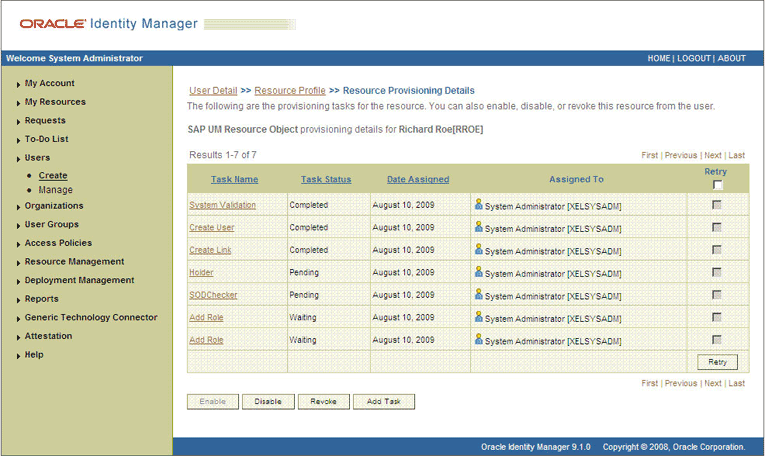This screenshot has width=765, height=456.
Task: Open the Holder task link
Action: (x=201, y=272)
